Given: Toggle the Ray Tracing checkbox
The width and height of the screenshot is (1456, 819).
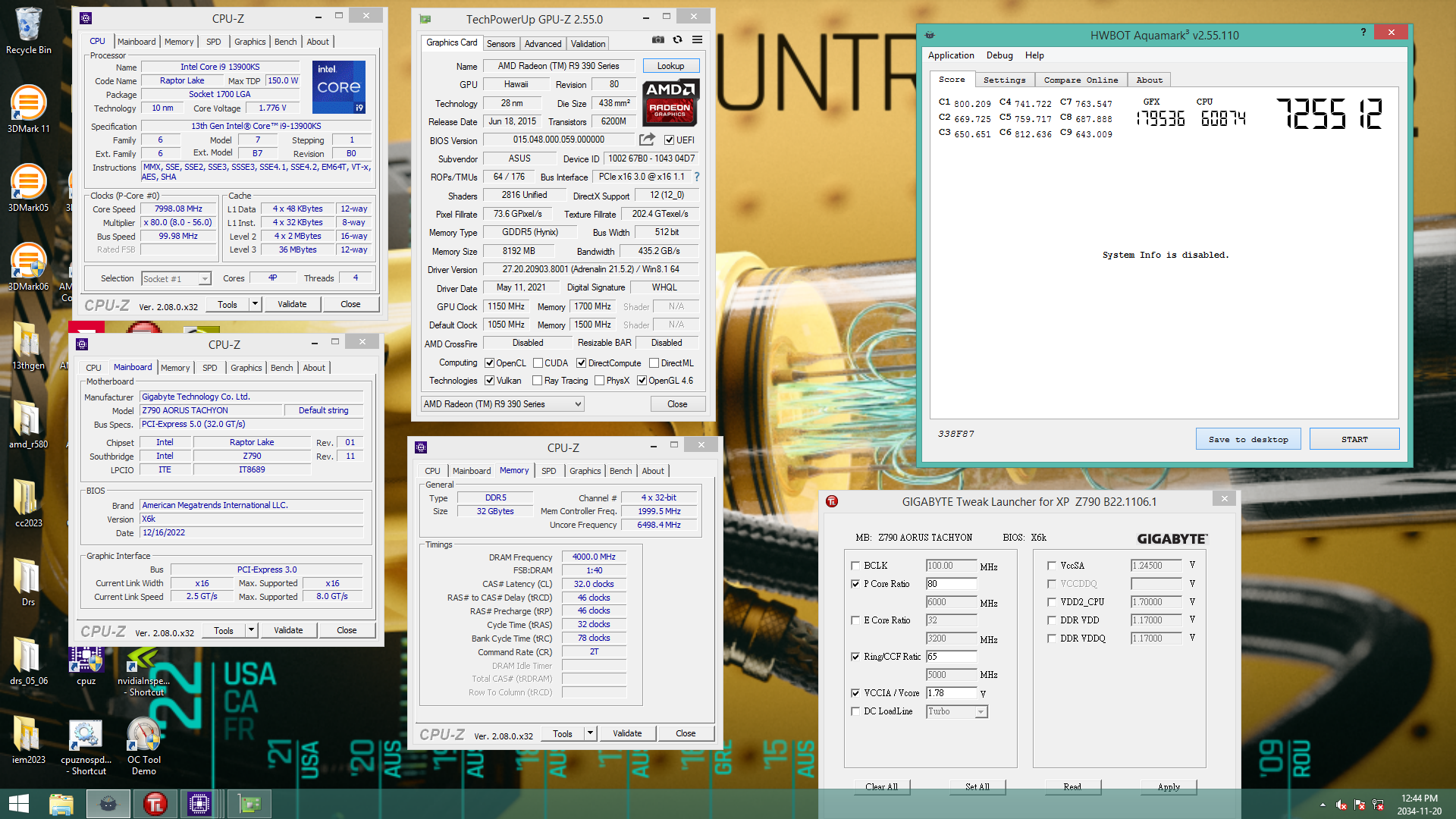Looking at the screenshot, I should click(x=537, y=381).
